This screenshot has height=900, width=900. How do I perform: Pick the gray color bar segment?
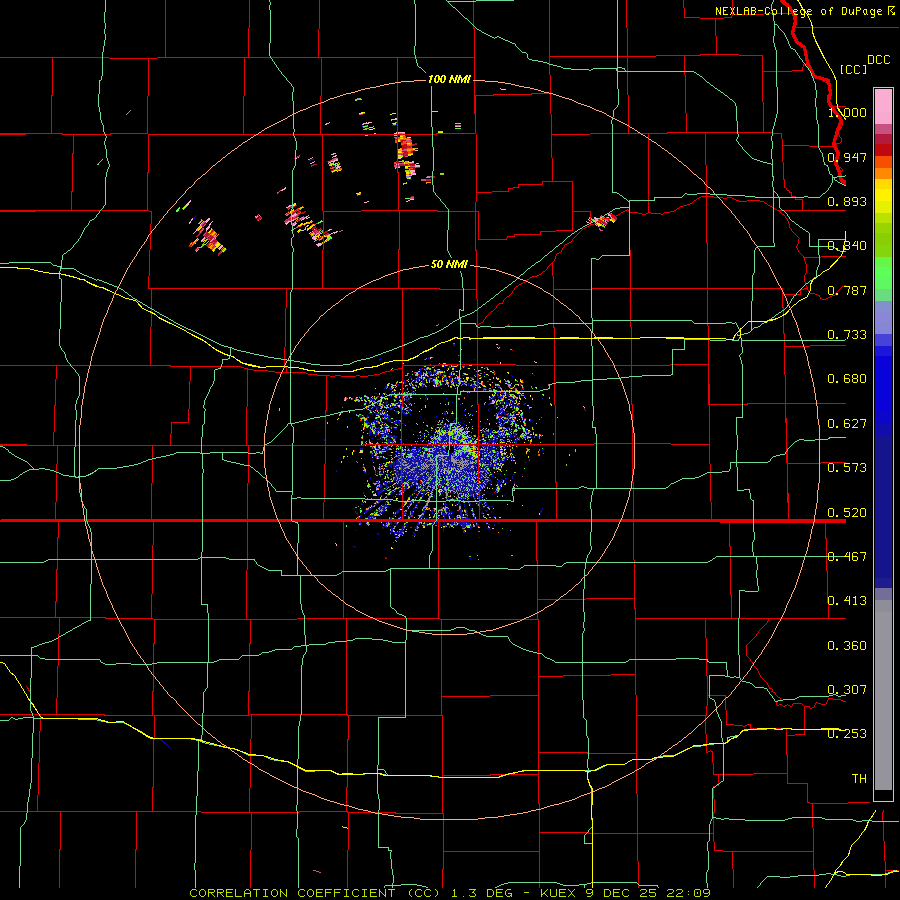click(883, 695)
